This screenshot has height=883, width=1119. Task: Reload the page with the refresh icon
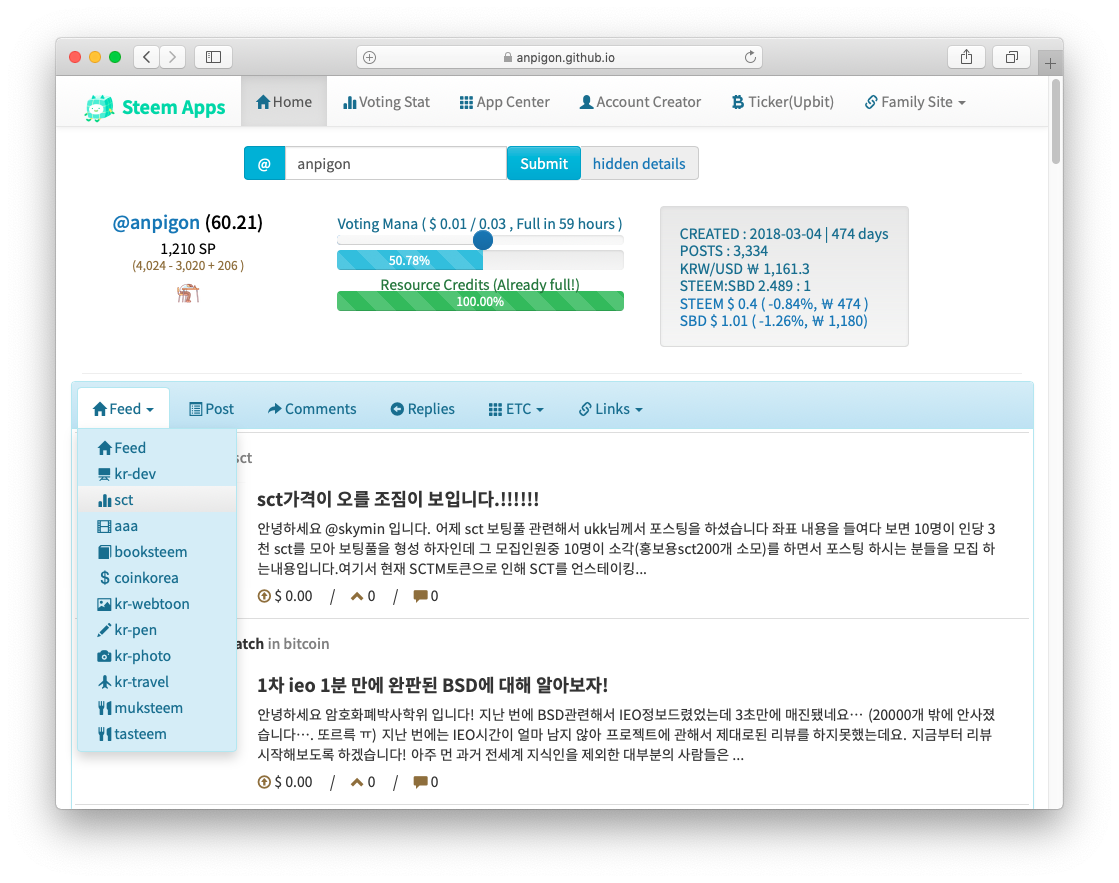pyautogui.click(x=750, y=57)
